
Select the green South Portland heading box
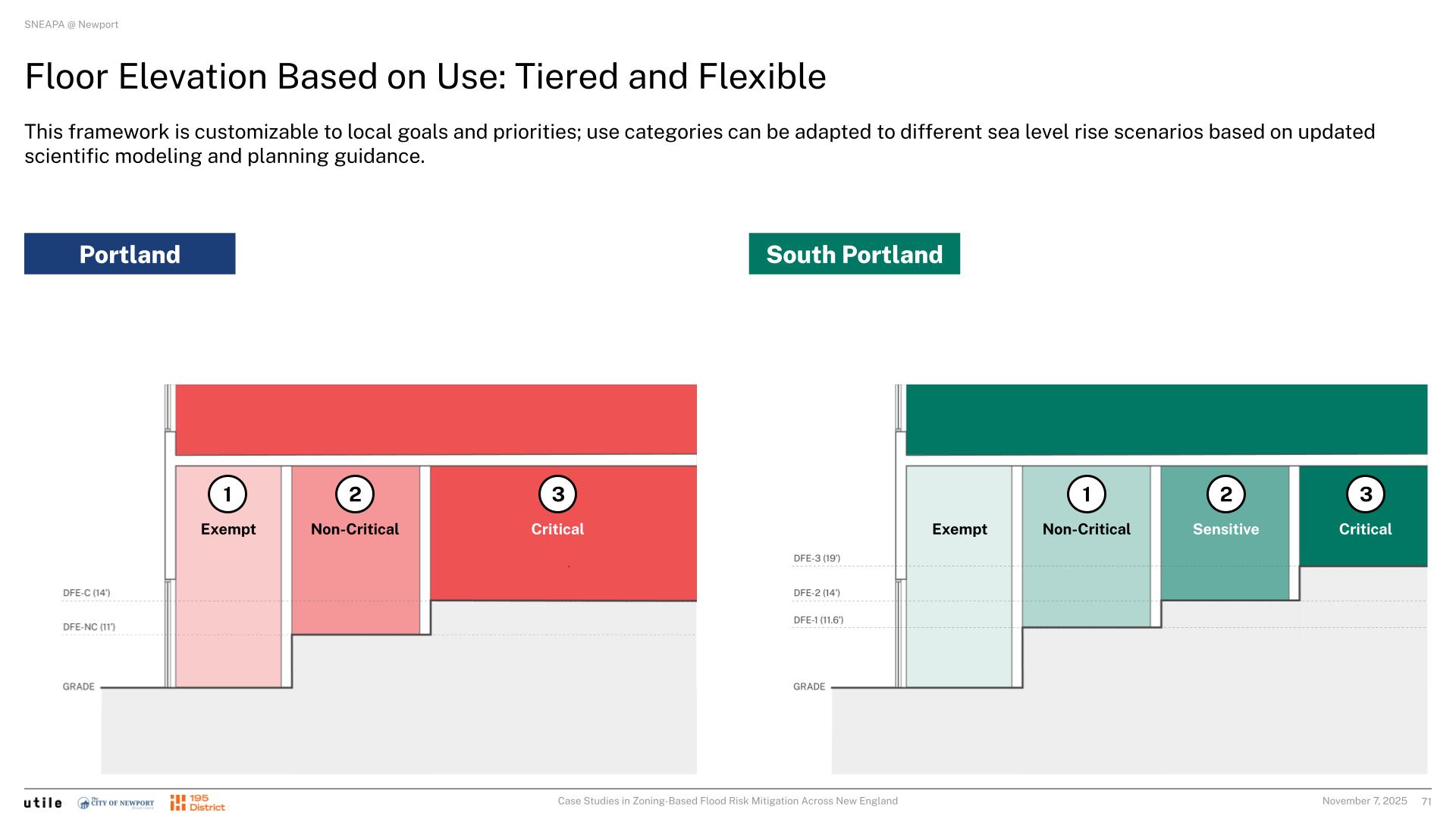pos(854,254)
